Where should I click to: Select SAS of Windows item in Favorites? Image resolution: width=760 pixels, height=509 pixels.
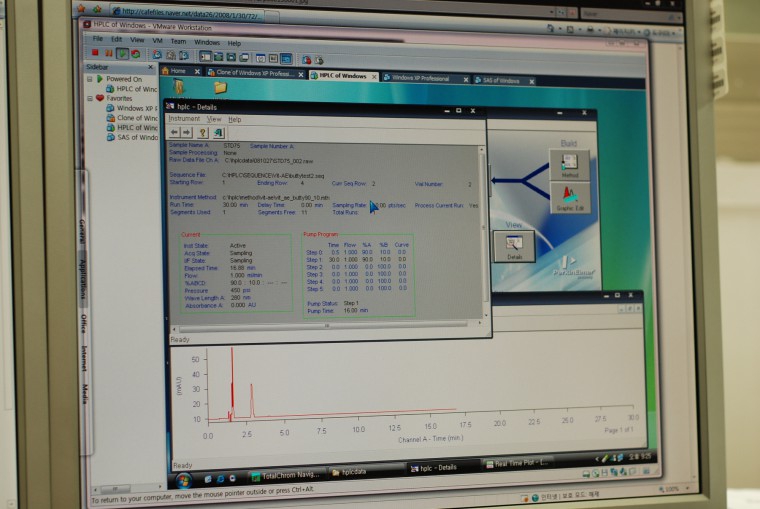click(131, 137)
